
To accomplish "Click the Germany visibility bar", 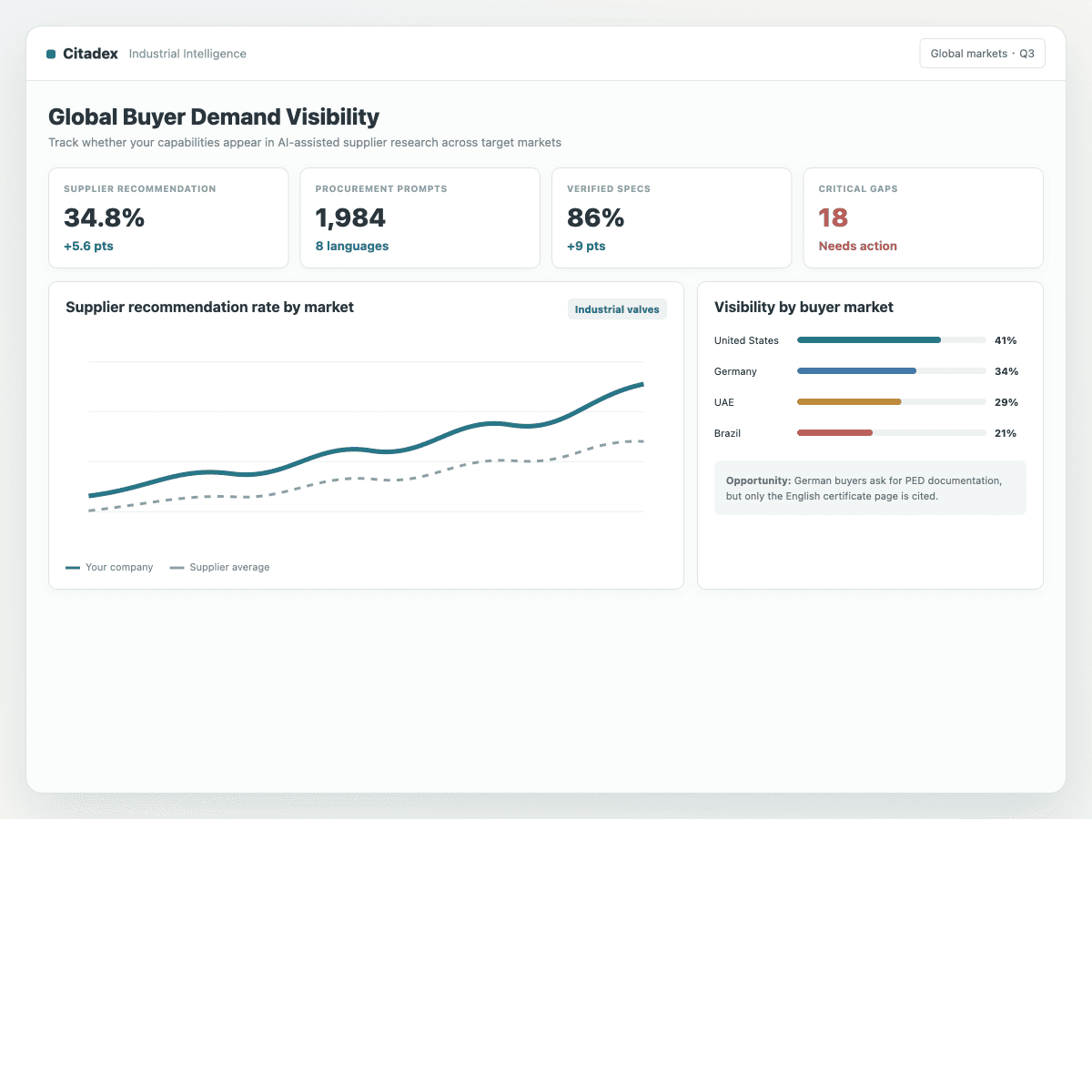I will coord(892,371).
